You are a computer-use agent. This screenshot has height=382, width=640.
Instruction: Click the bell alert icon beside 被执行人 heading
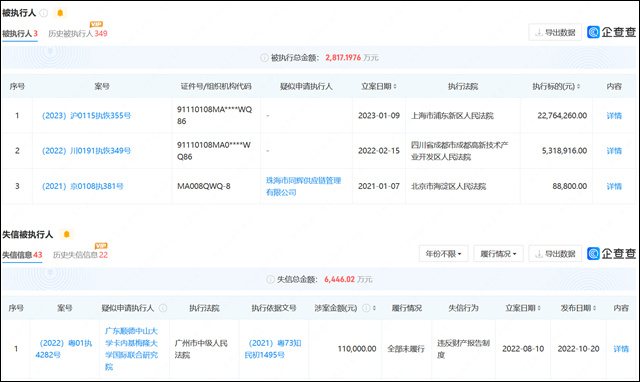pos(60,13)
